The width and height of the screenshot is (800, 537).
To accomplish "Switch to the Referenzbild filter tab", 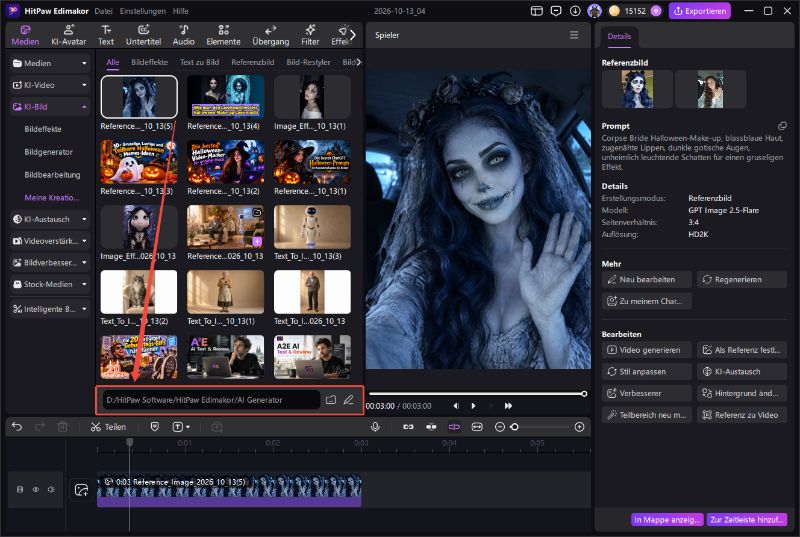I will tap(253, 62).
